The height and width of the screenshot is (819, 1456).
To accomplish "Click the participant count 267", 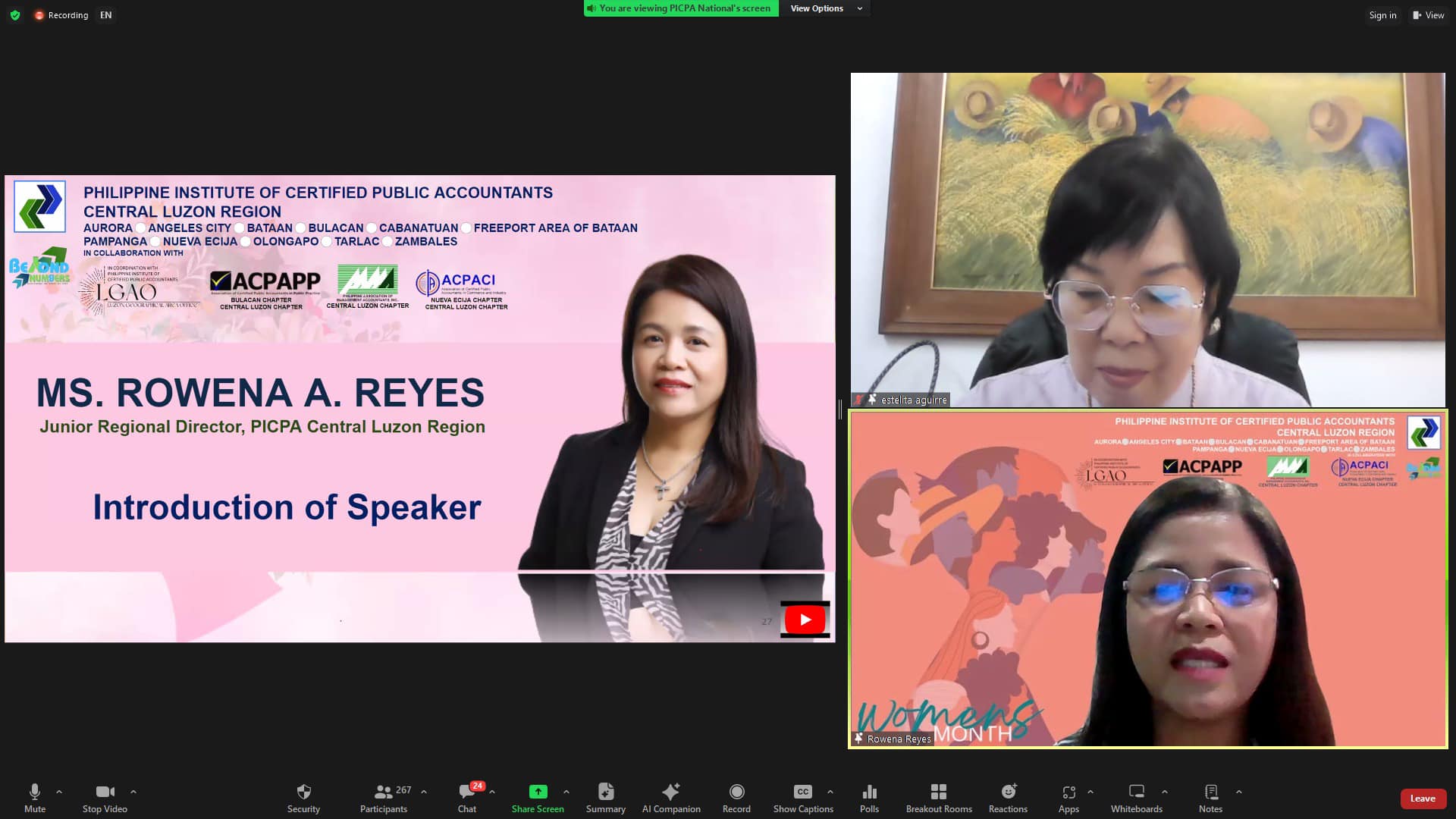I will (403, 790).
